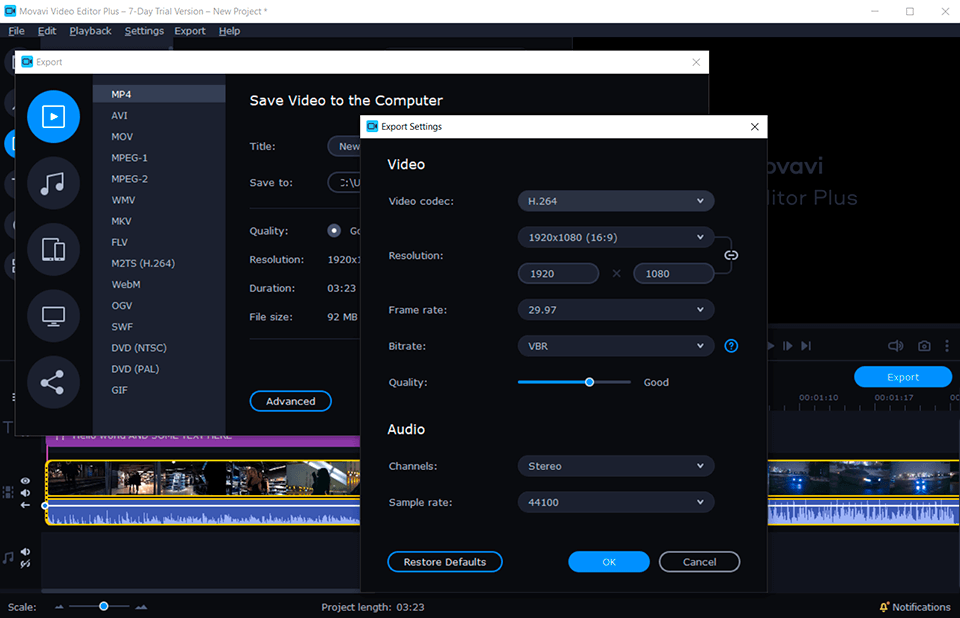Open the upload online share icon
Image resolution: width=960 pixels, height=618 pixels.
[53, 382]
